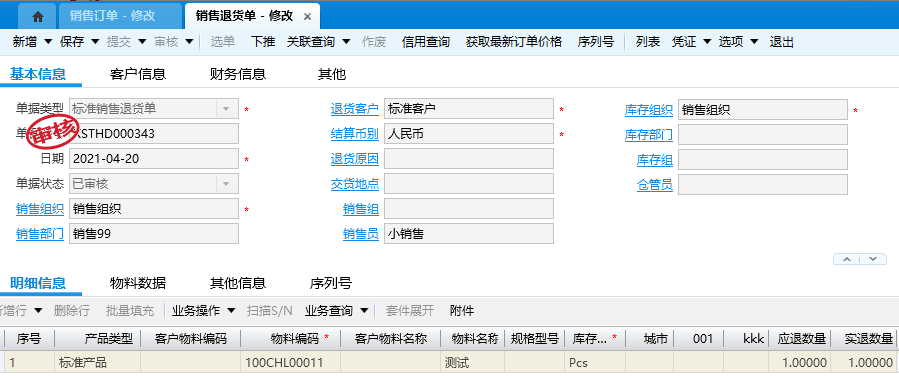Viewport: 899px width, 379px height.
Task: Click 获取最新订单价格 in toolbar
Action: (514, 41)
